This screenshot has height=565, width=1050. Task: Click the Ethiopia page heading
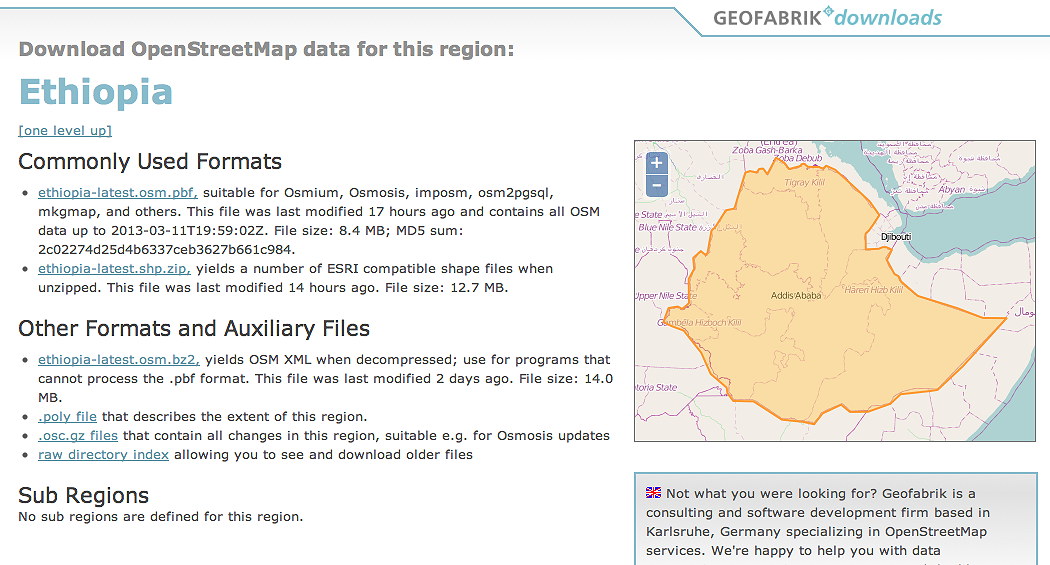point(96,92)
